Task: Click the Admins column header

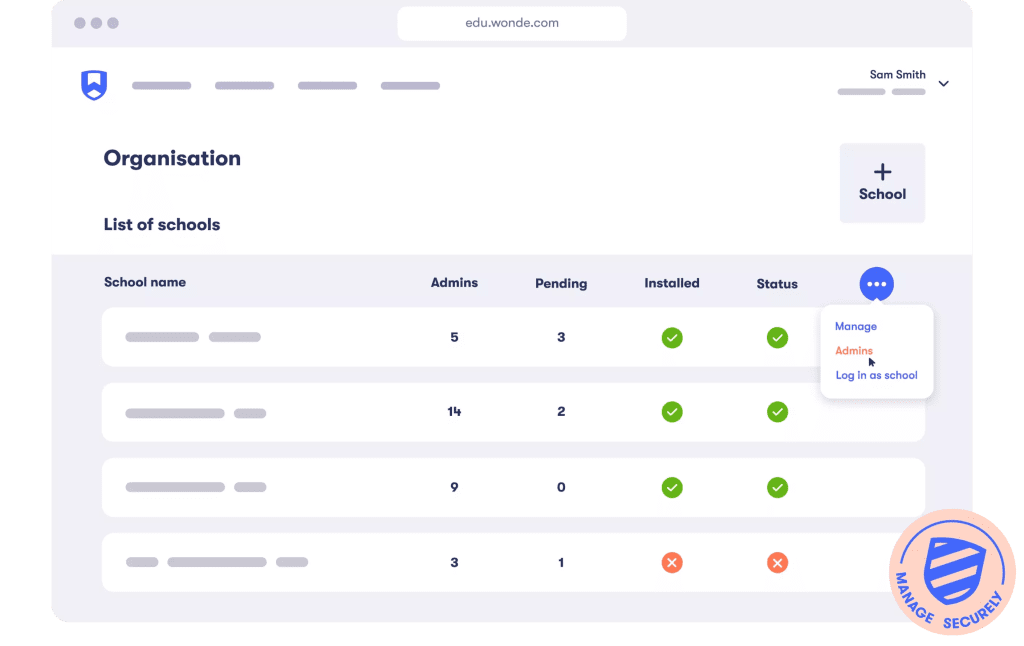Action: pyautogui.click(x=454, y=283)
